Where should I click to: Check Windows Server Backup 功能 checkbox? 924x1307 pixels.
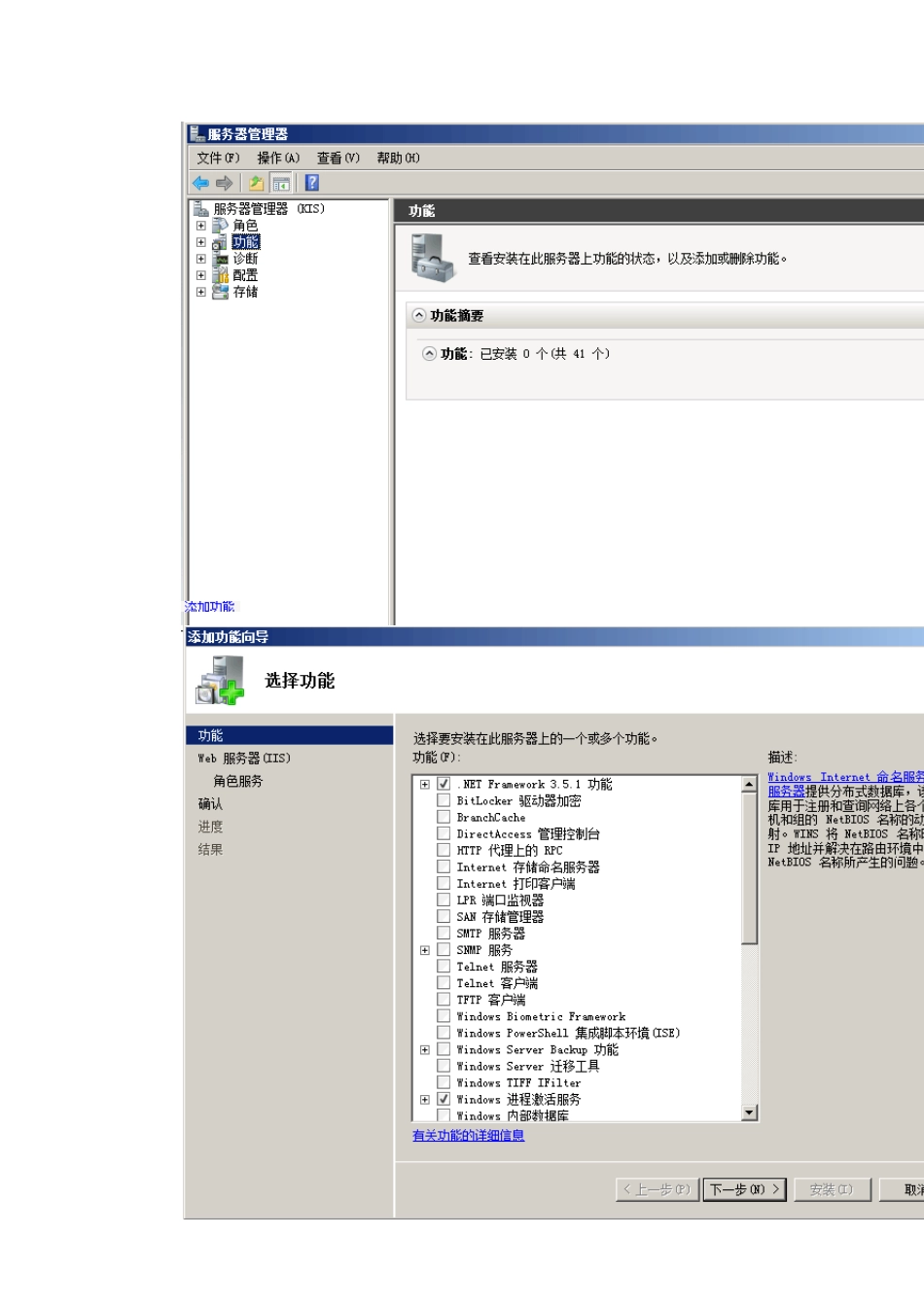444,1049
